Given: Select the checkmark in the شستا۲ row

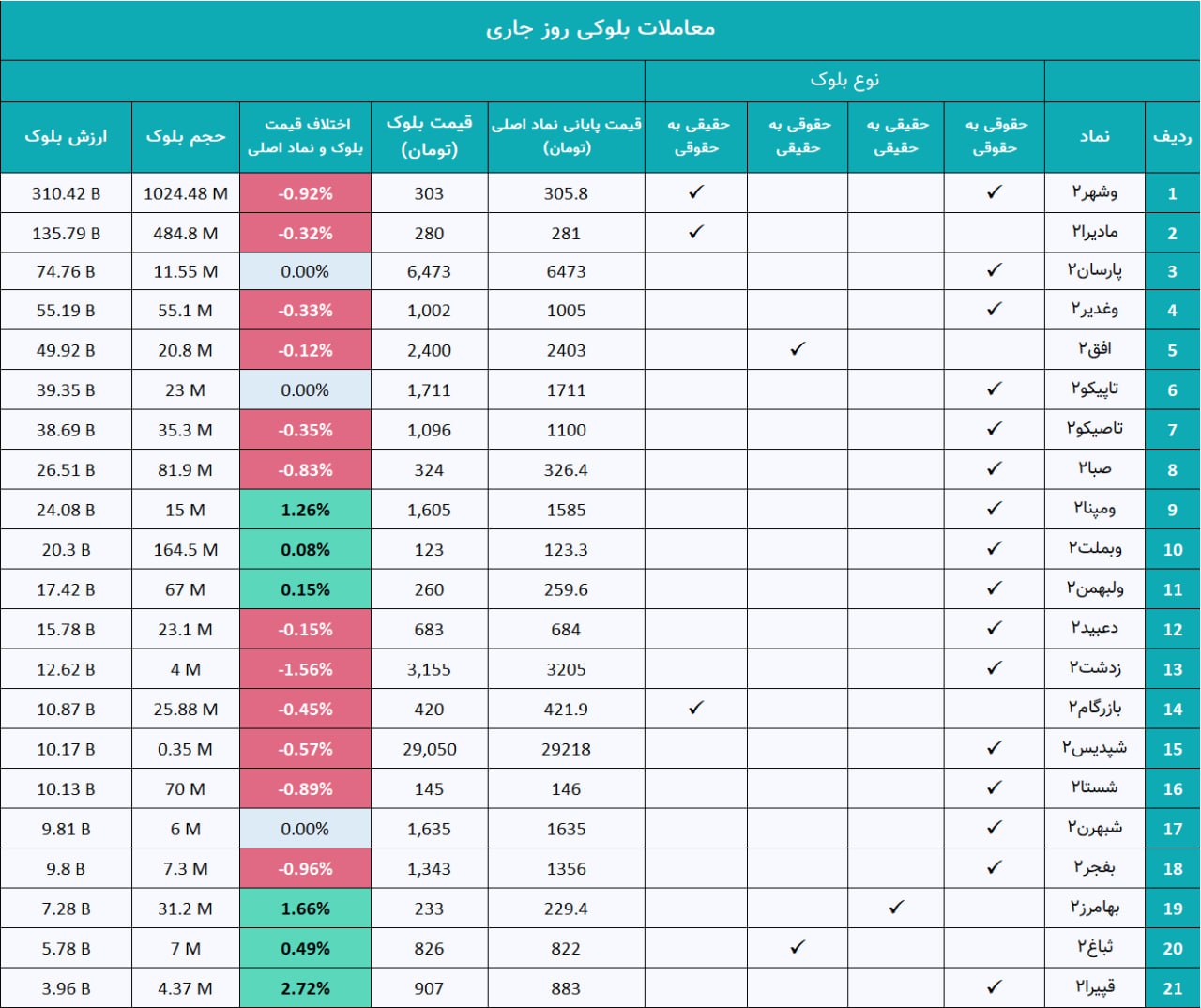Looking at the screenshot, I should click(x=995, y=788).
